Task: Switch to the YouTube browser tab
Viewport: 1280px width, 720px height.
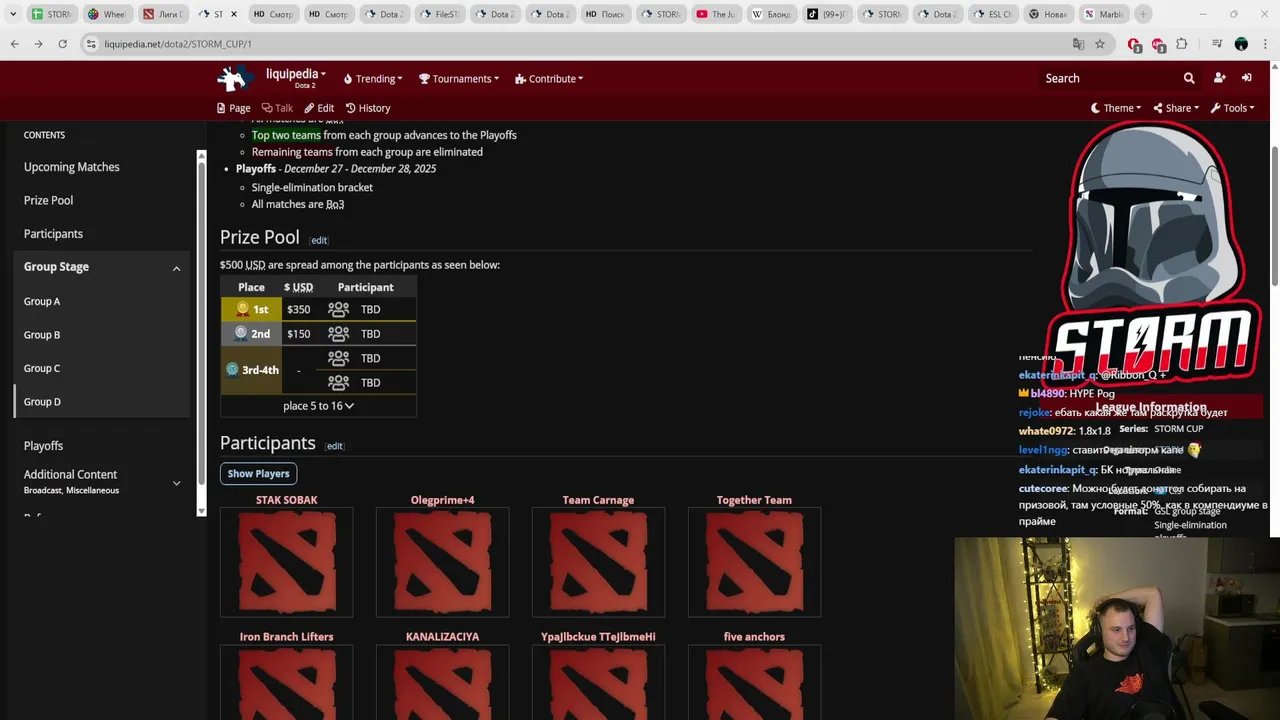Action: click(x=716, y=14)
